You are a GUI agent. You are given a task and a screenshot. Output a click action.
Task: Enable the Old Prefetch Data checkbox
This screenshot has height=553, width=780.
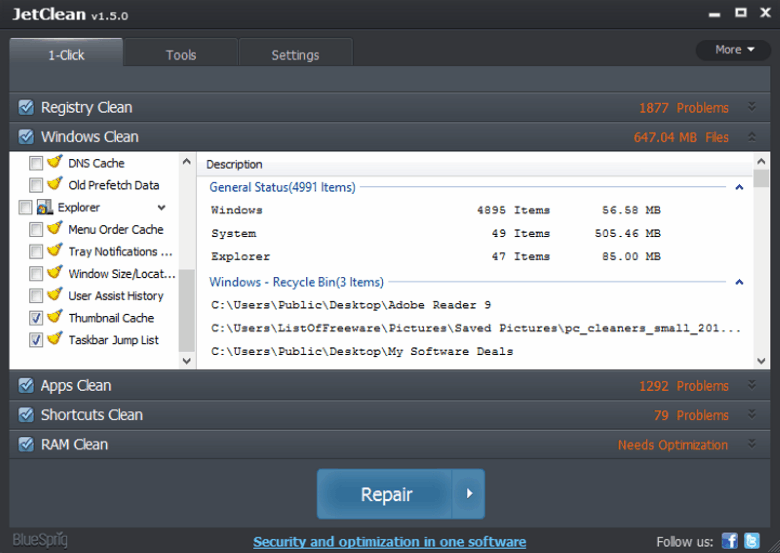point(36,185)
